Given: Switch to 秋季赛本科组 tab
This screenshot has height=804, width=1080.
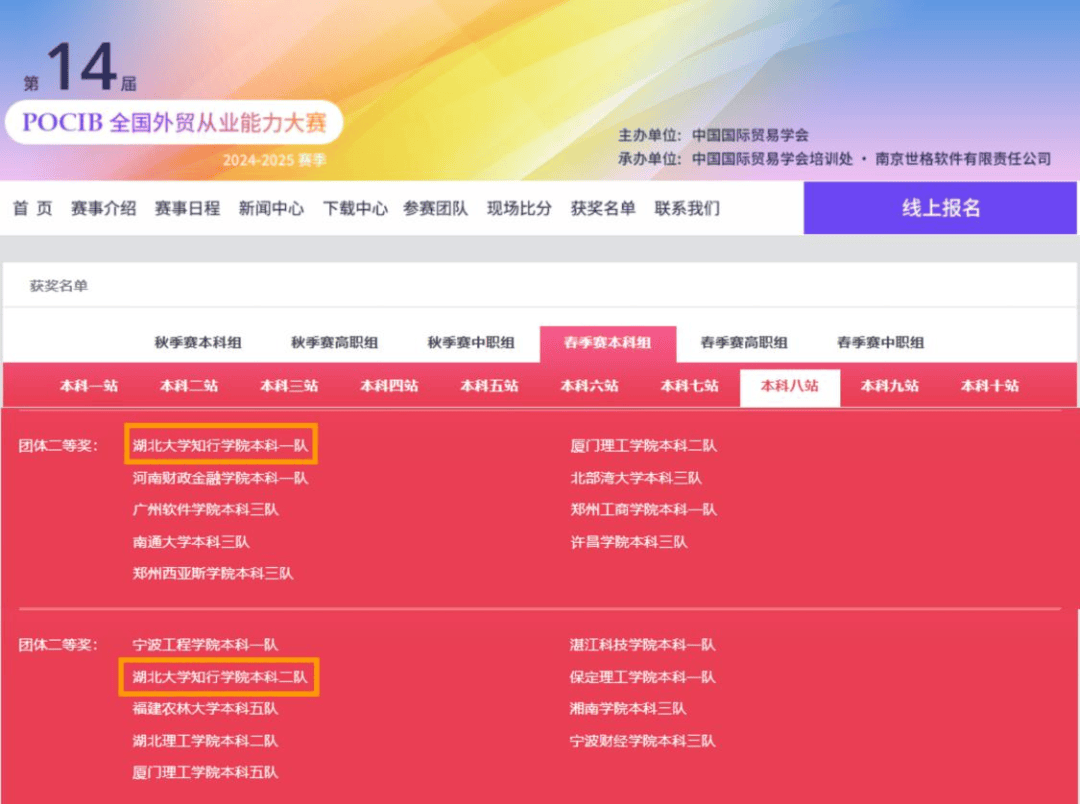Looking at the screenshot, I should (198, 343).
